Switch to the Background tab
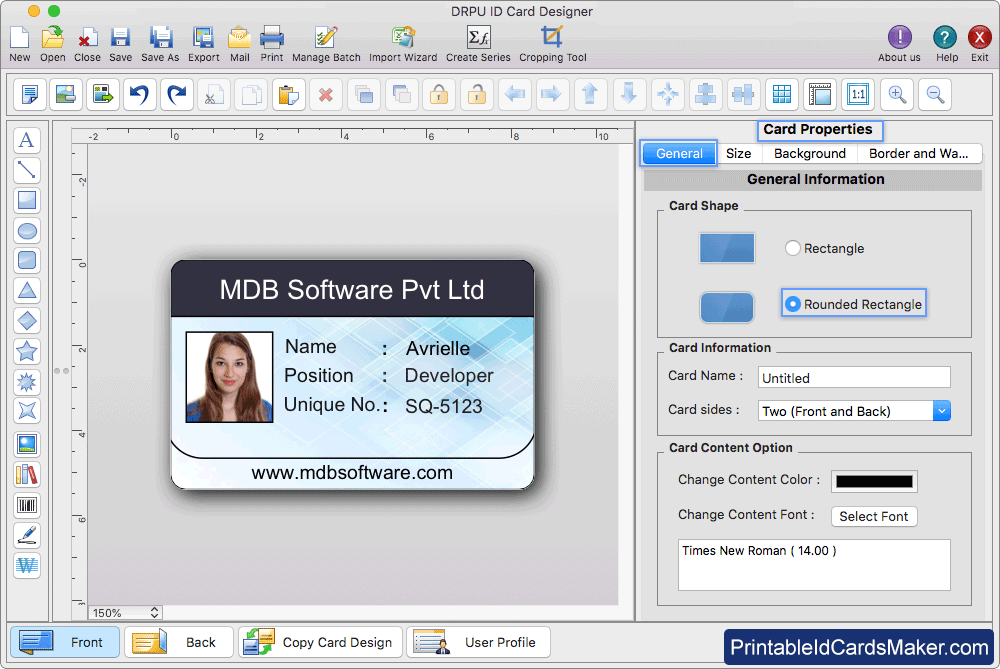Screen dimensions: 1000x669 pos(810,154)
